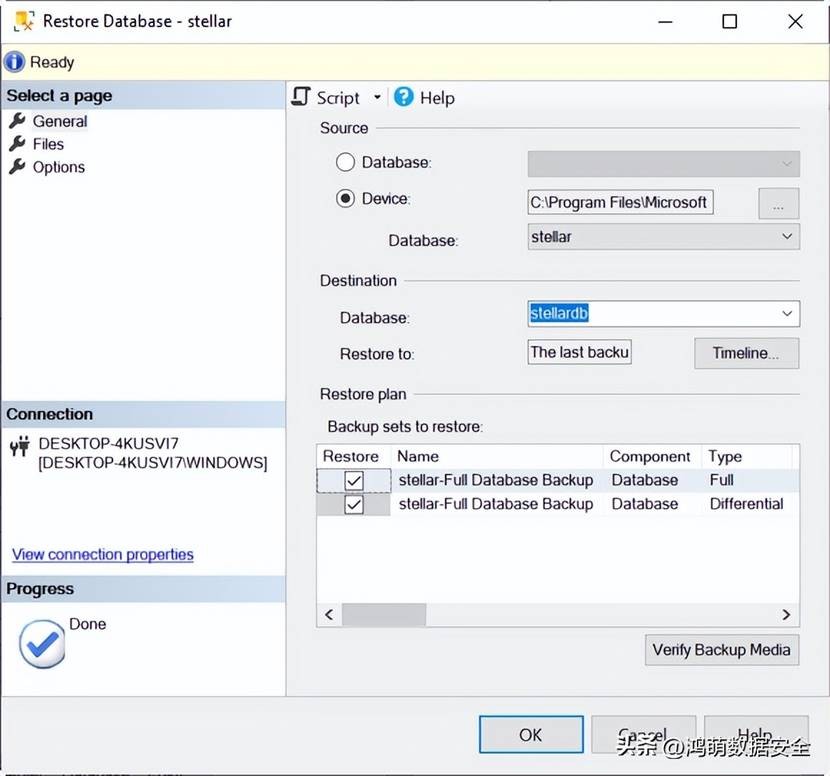Click the Timeline button
This screenshot has width=830, height=776.
746,353
